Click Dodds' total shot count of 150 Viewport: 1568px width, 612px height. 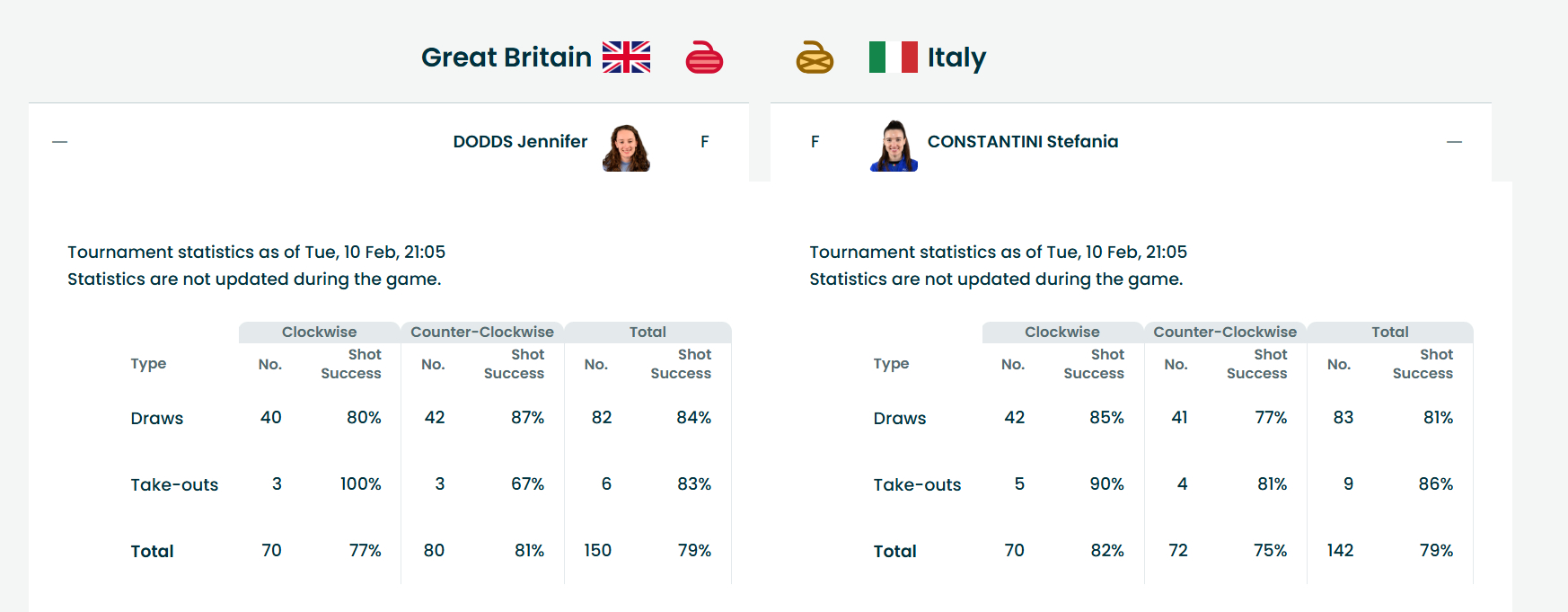597,551
